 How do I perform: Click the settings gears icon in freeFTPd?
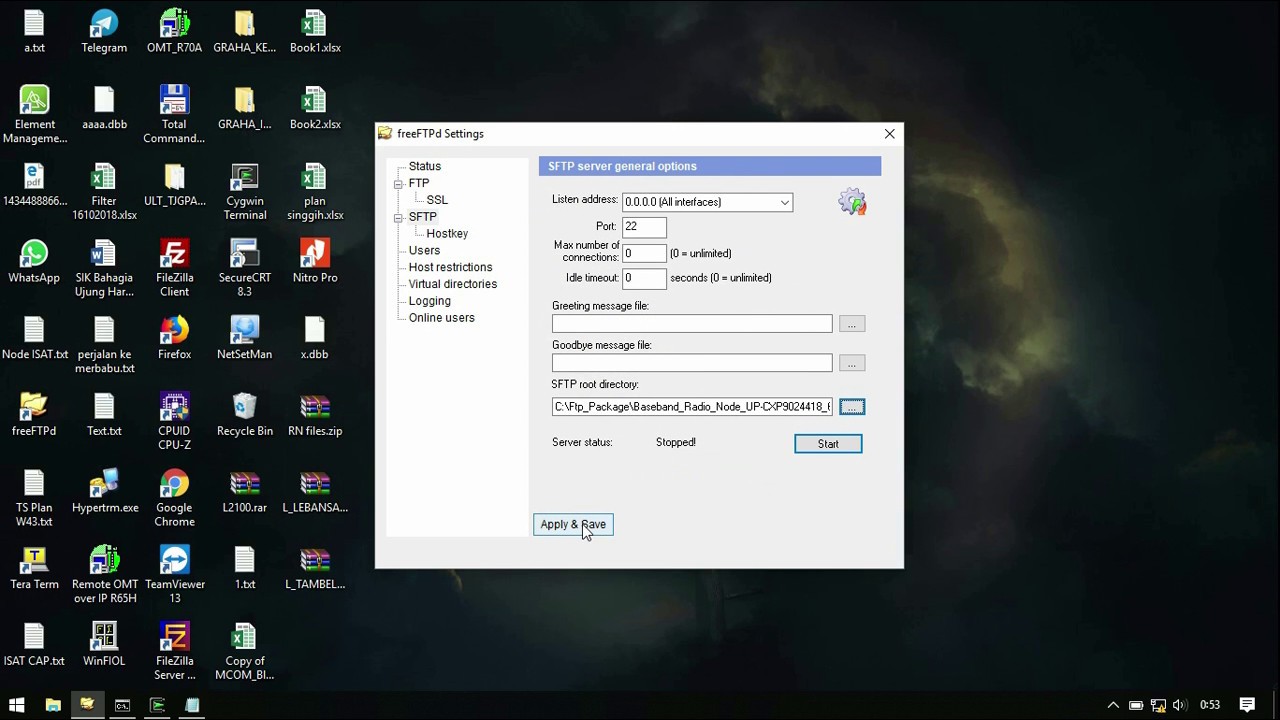(852, 202)
